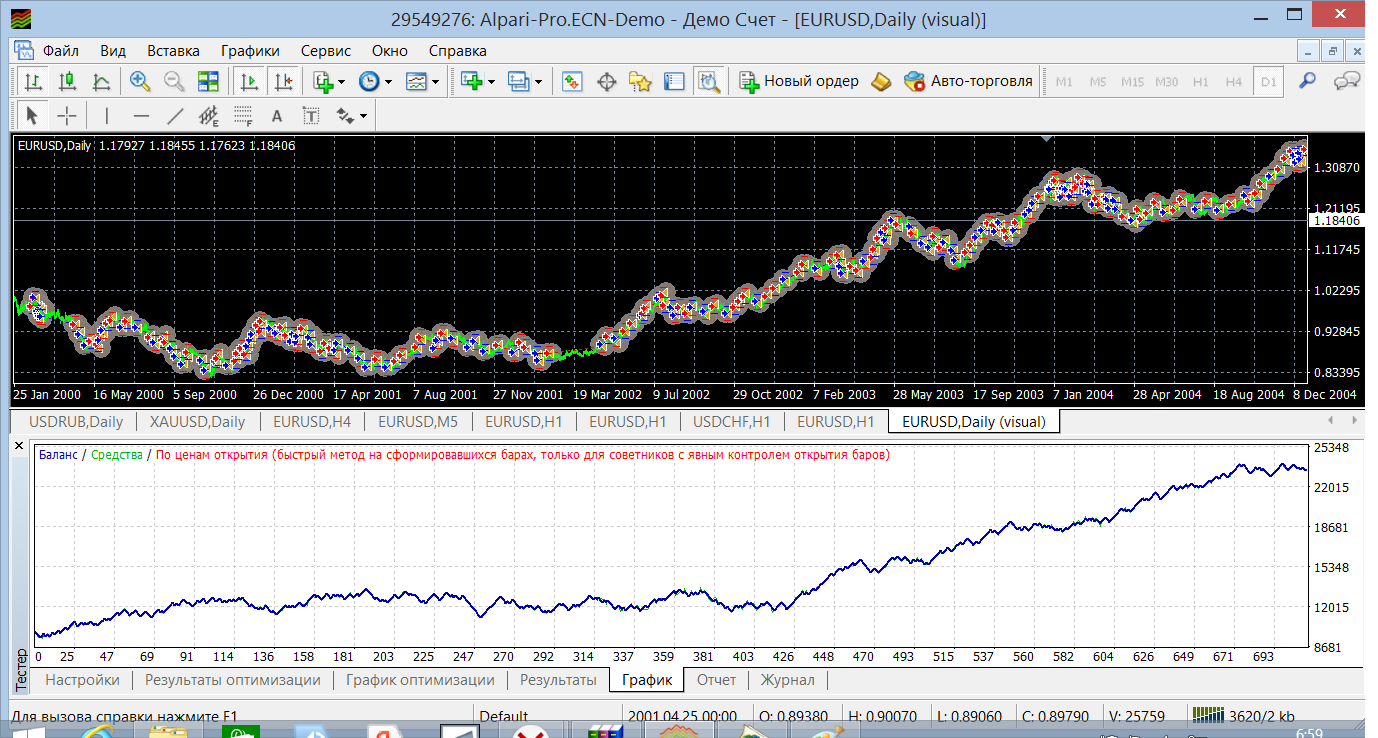Open the Отчет tab in tester
The image size is (1378, 738).
[x=716, y=680]
